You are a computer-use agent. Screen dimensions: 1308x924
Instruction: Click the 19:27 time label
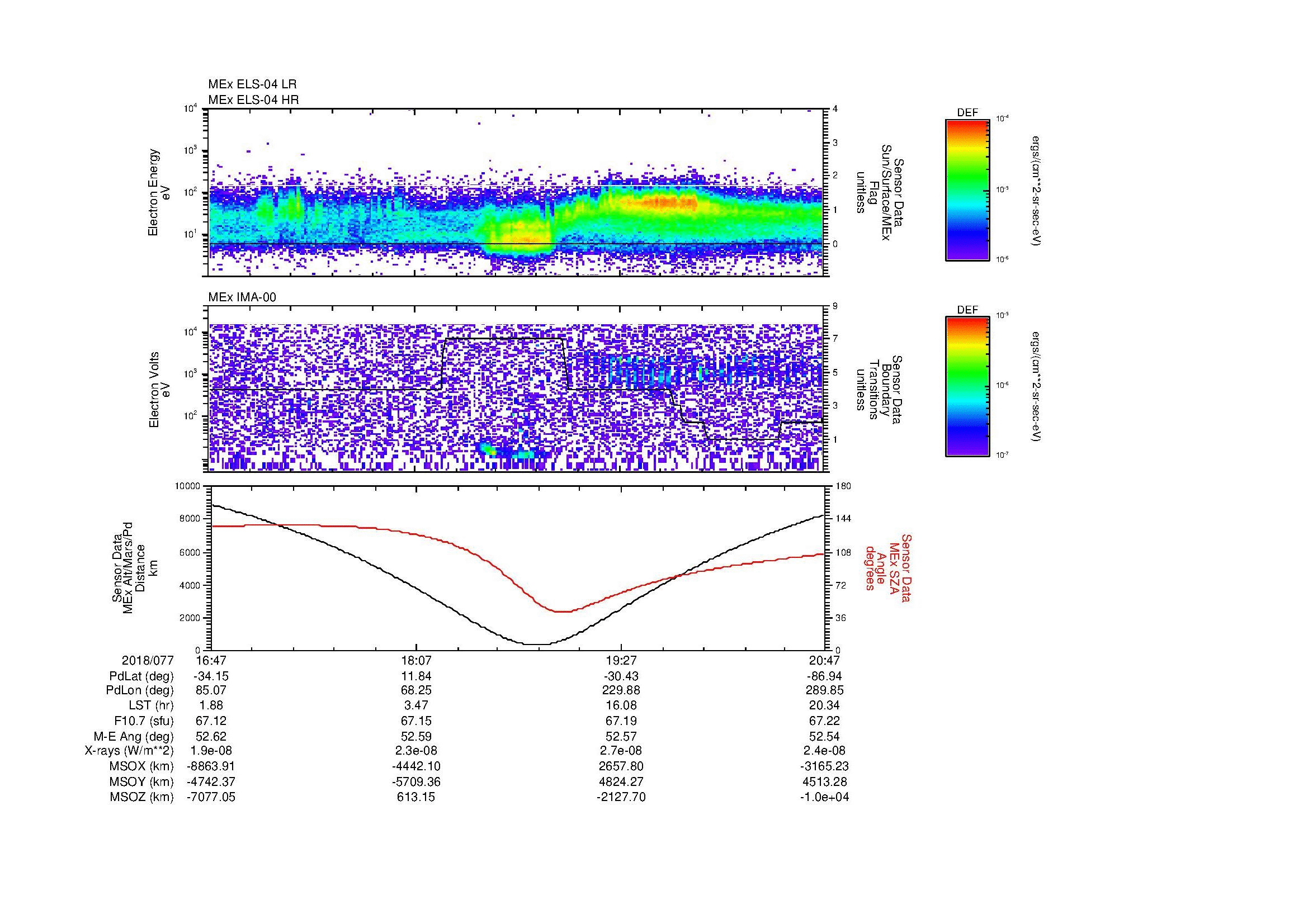tap(621, 660)
